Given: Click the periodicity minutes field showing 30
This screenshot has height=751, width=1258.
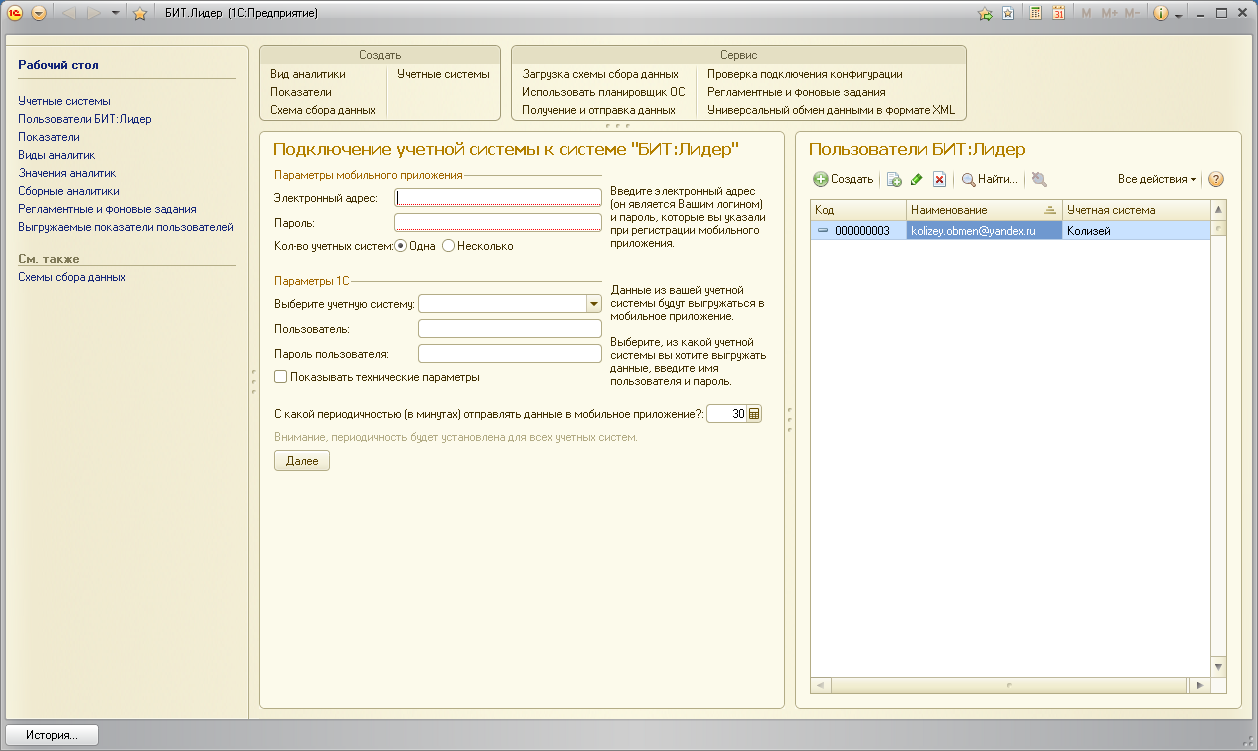Looking at the screenshot, I should pos(727,414).
